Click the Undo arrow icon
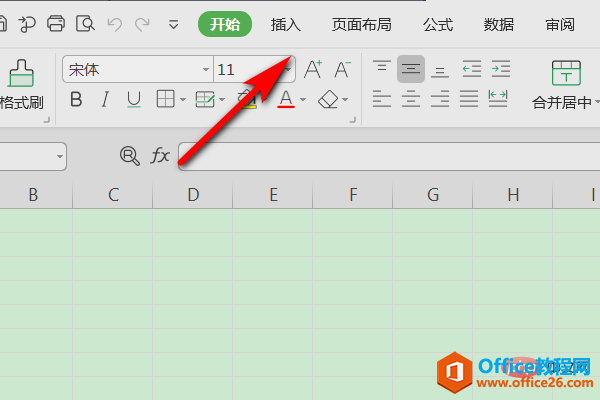This screenshot has height=400, width=600. coord(114,24)
